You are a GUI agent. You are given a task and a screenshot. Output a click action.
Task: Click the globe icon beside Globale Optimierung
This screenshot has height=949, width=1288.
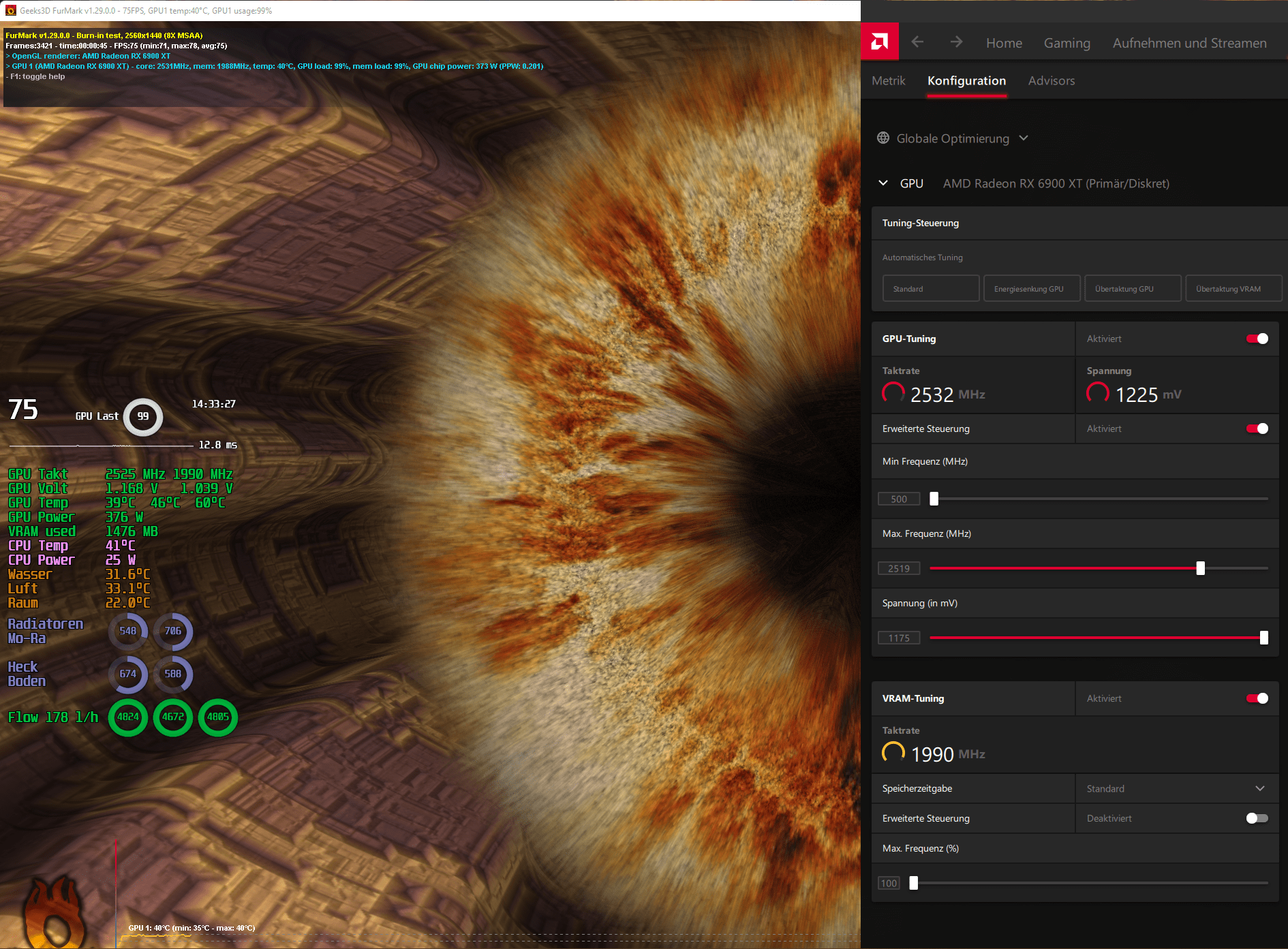(883, 138)
